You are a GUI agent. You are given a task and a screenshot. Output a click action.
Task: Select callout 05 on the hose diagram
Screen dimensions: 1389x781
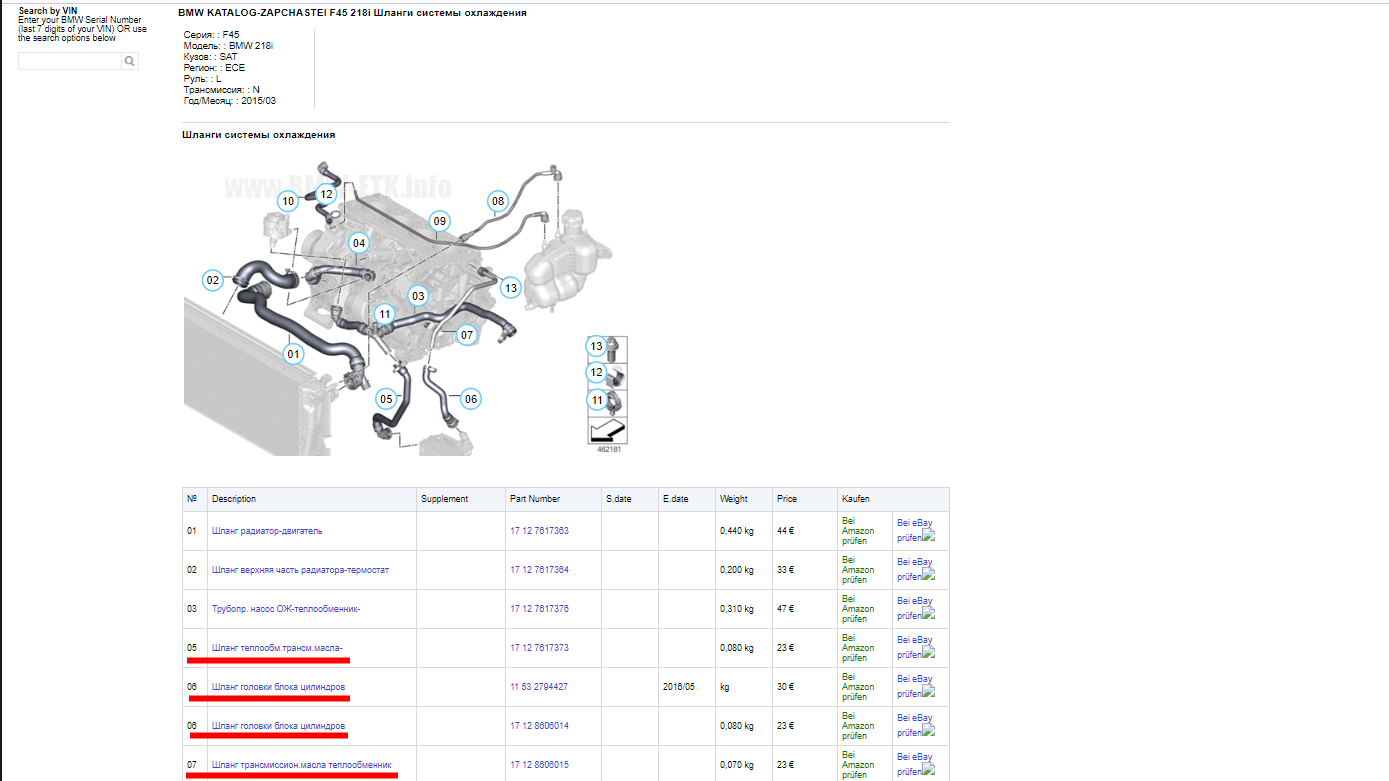click(x=386, y=398)
